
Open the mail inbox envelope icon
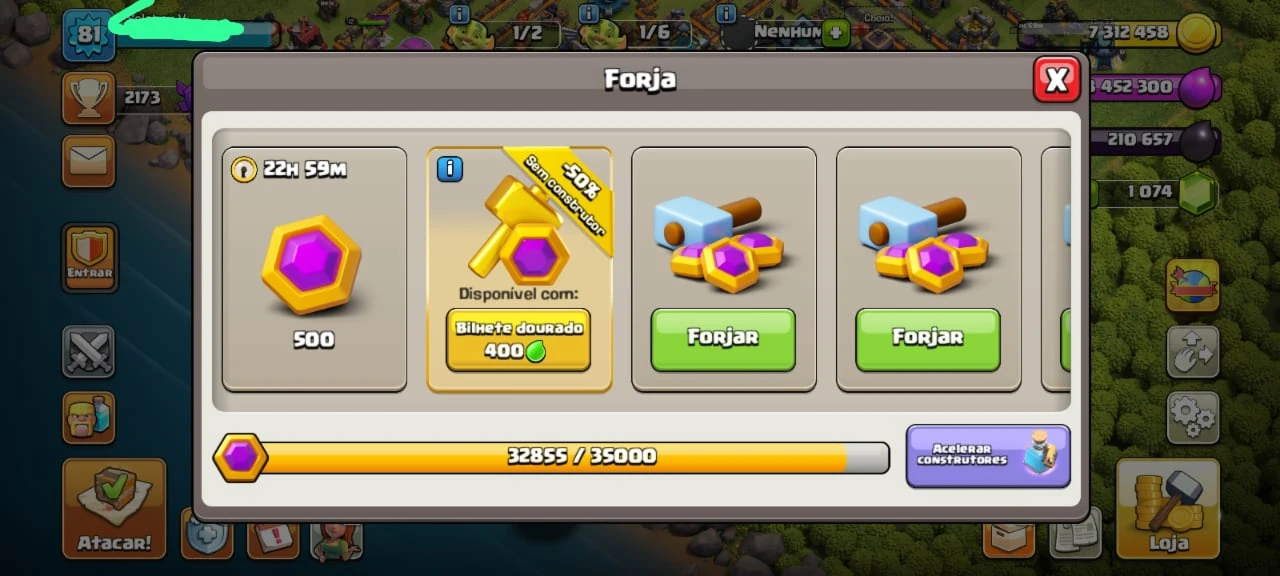[x=89, y=161]
